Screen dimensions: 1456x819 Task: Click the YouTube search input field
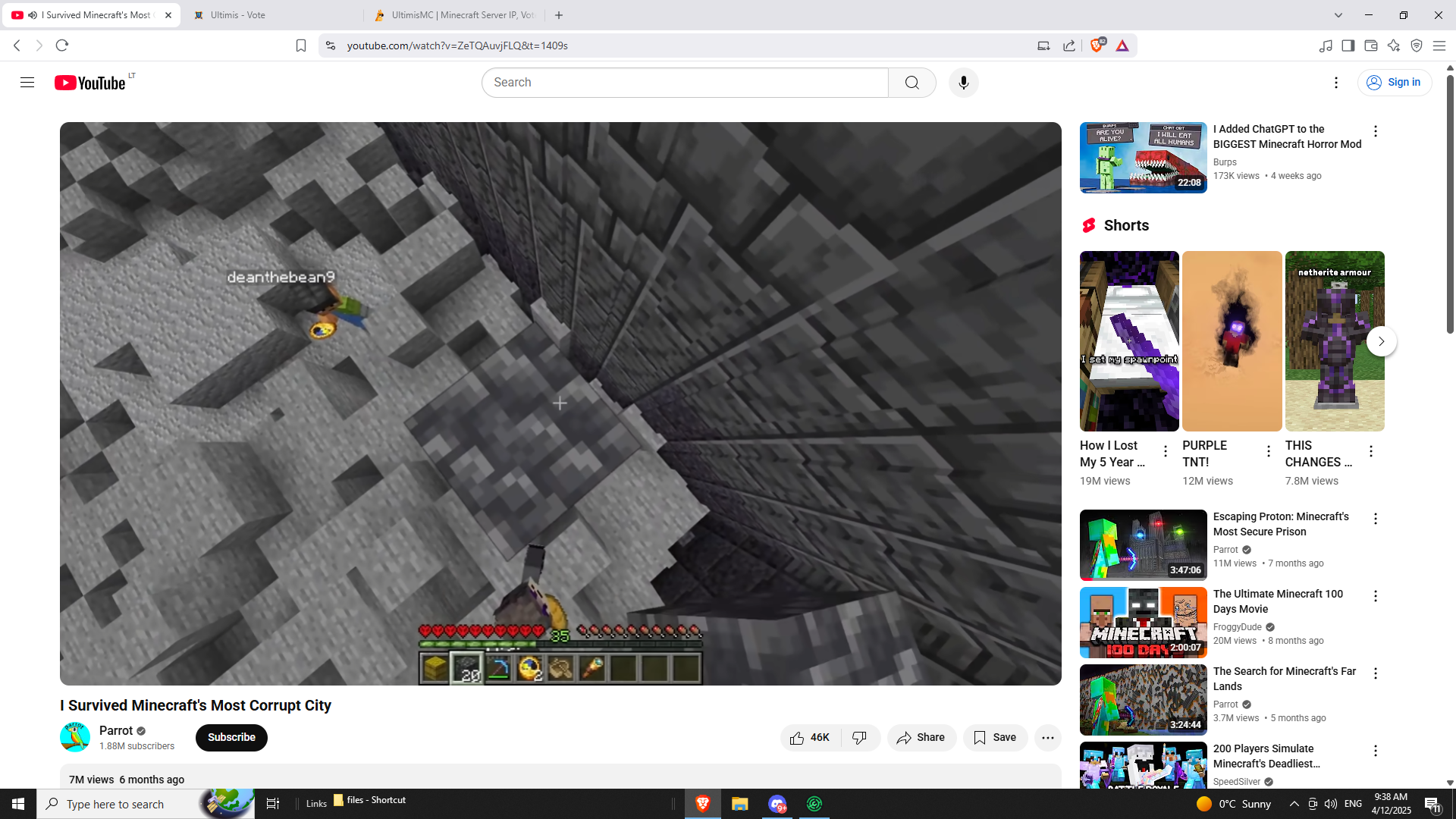click(x=685, y=83)
